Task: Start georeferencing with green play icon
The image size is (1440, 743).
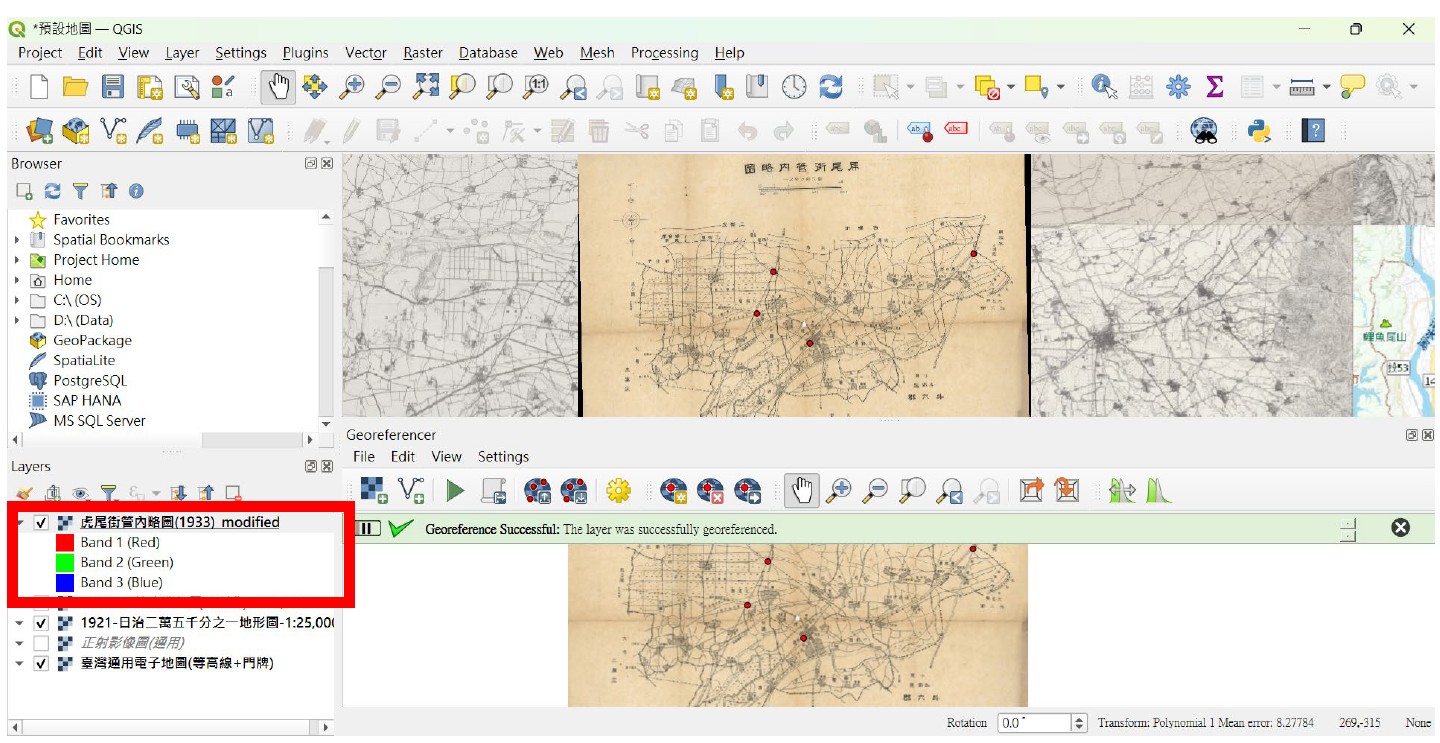Action: point(455,490)
